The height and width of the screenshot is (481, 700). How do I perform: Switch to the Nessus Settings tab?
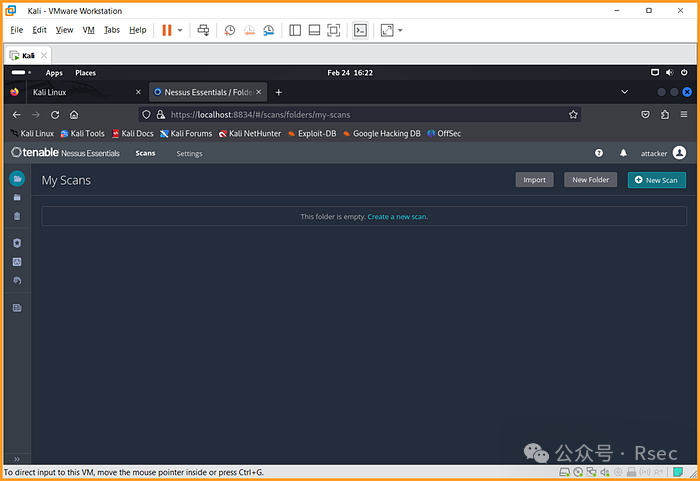tap(189, 153)
